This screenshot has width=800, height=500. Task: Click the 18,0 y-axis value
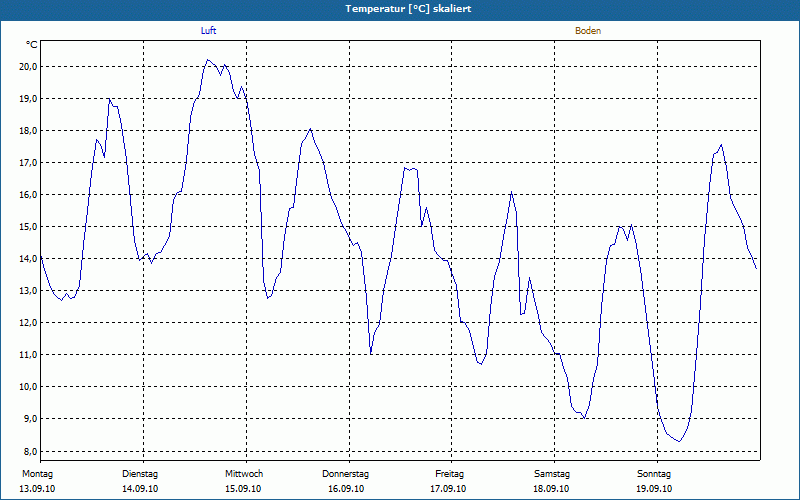28,131
